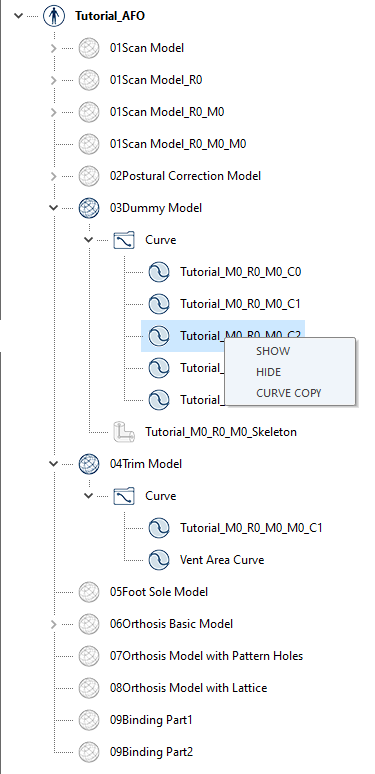Click the skeleton pipe icon for Tutorial_M0_R0_M0_Skeleton

click(124, 432)
